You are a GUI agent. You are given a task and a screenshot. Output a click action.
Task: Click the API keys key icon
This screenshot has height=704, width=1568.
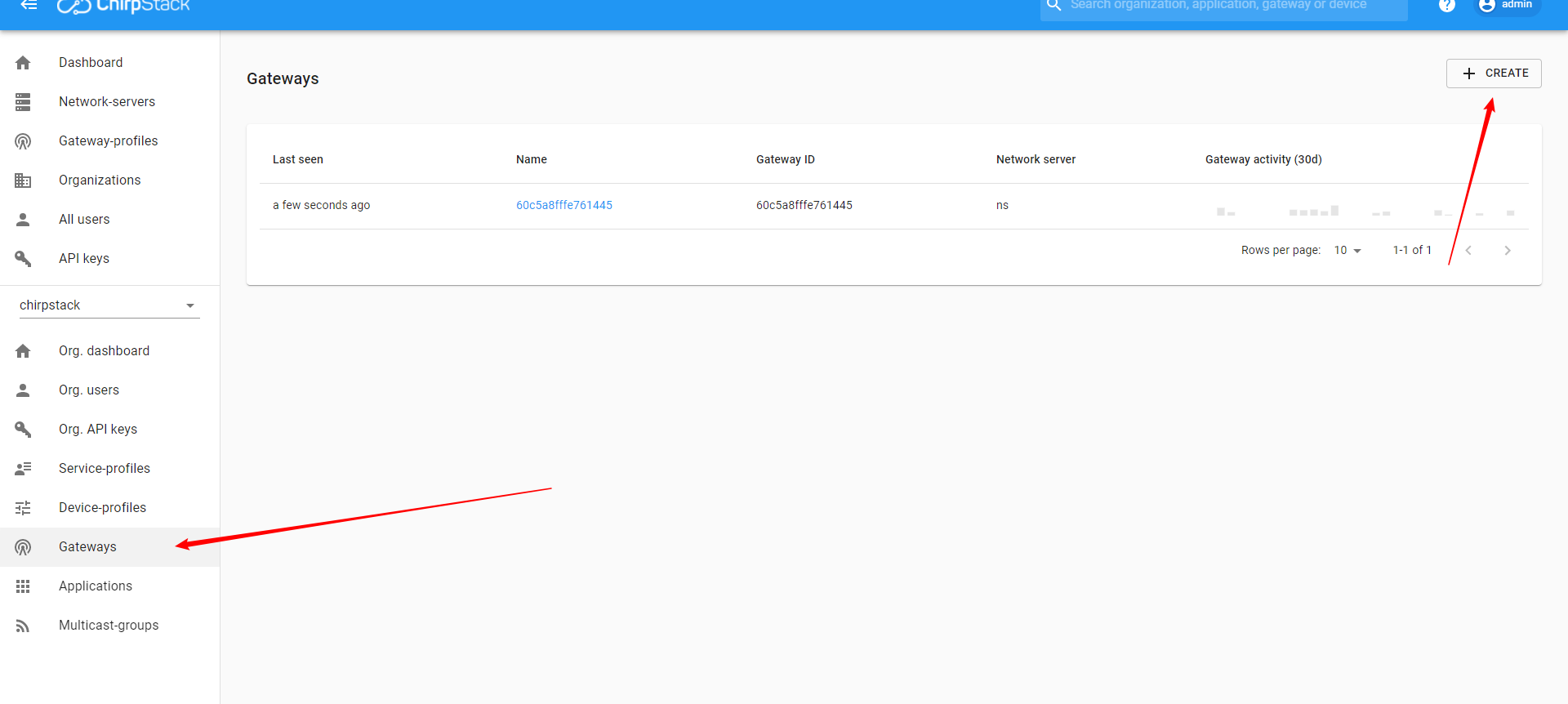[x=23, y=259]
